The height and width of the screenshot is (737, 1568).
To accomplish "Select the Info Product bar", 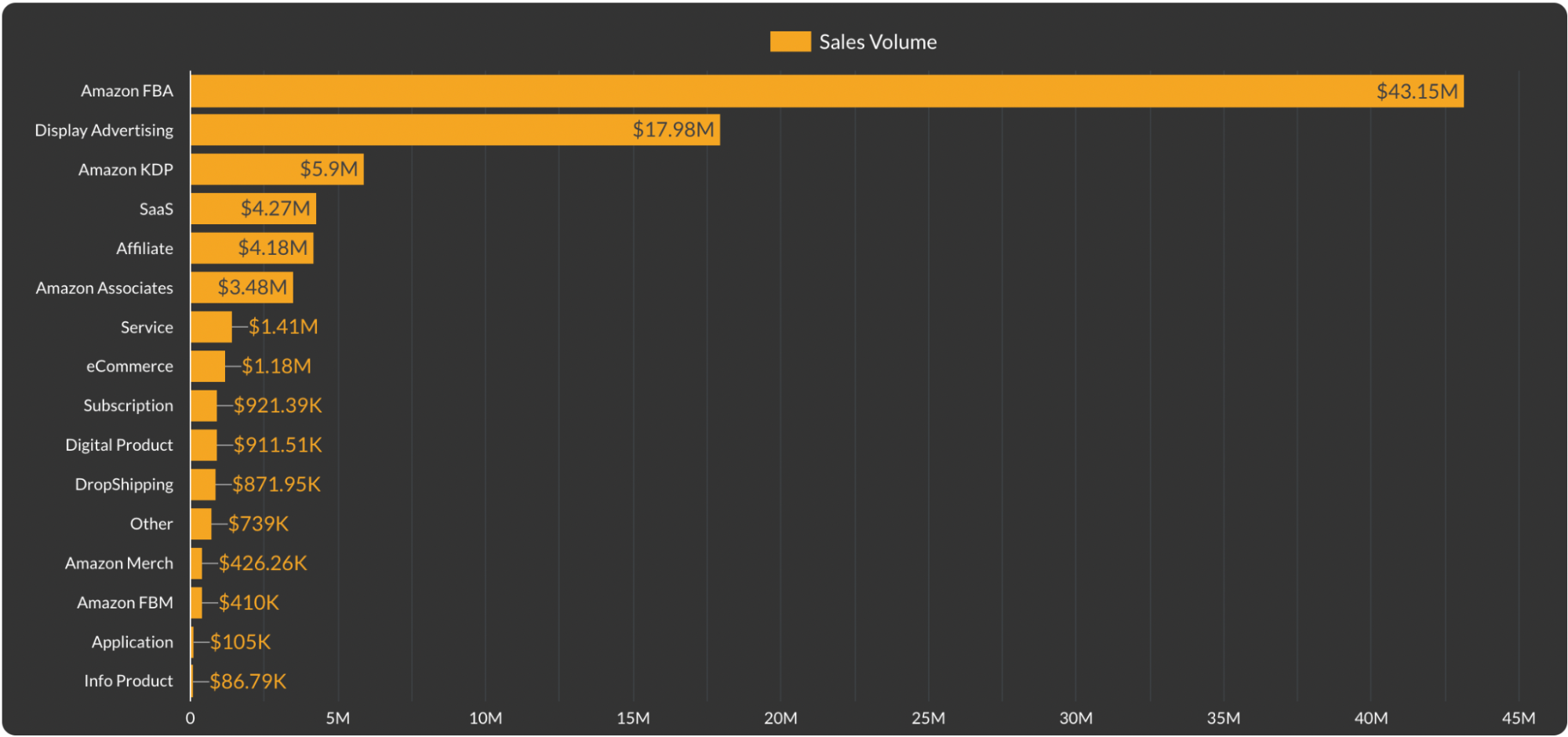I will coord(191,681).
